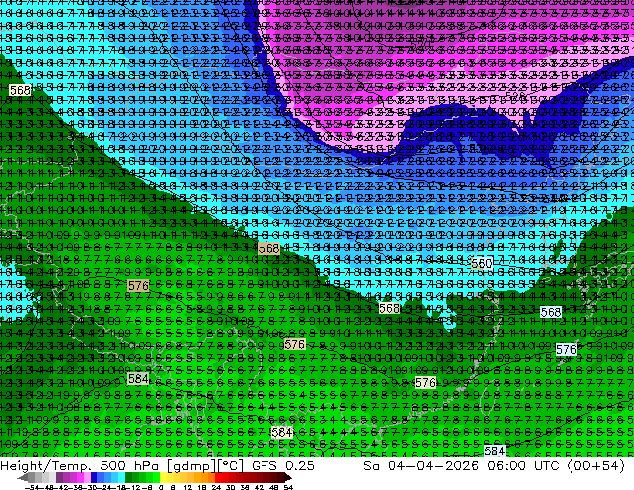Viewport: 634px width, 490px height.
Task: Click the '(00+54)' forecast offset text
Action: 596,465
